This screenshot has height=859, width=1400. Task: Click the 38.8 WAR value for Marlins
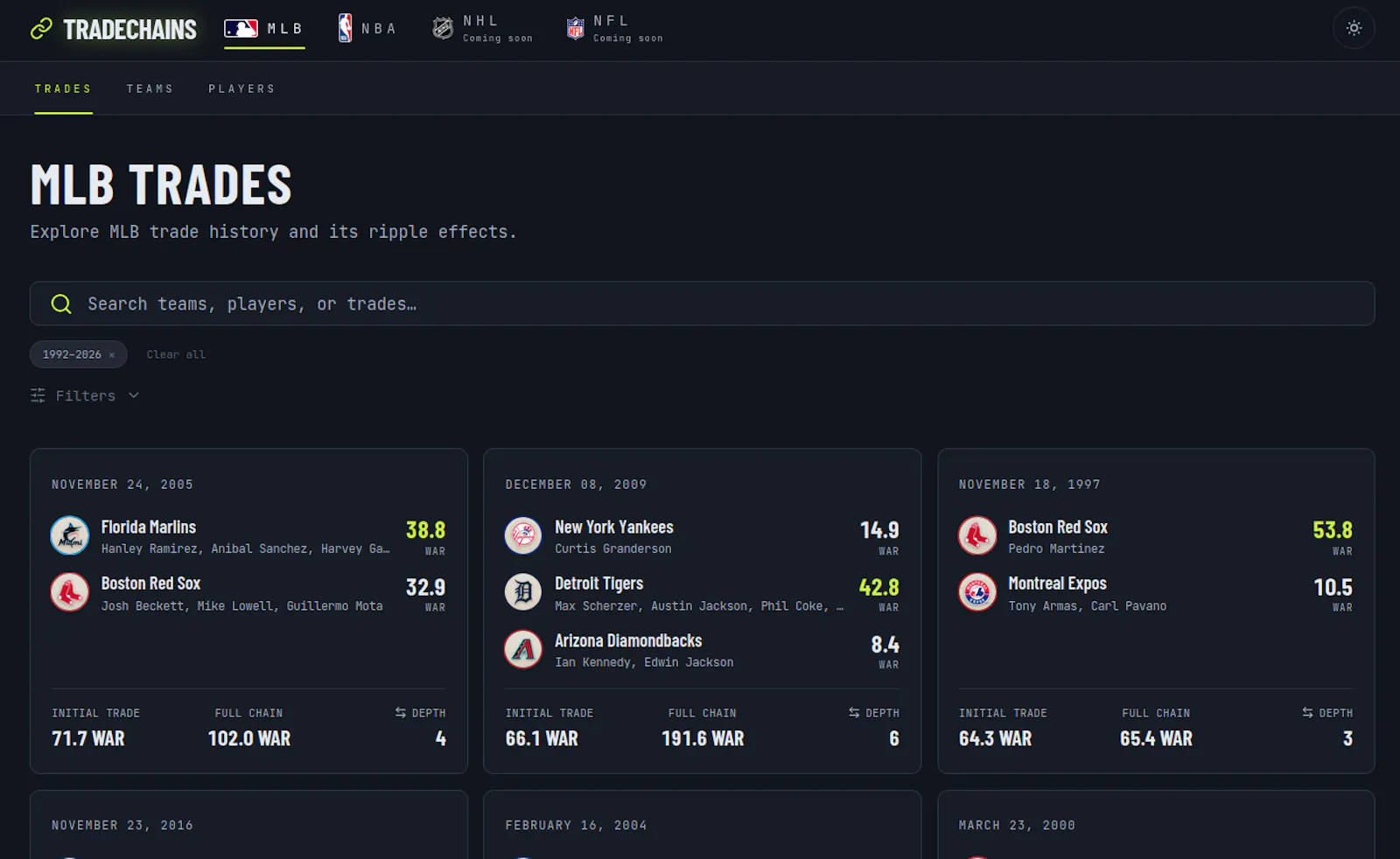point(425,530)
